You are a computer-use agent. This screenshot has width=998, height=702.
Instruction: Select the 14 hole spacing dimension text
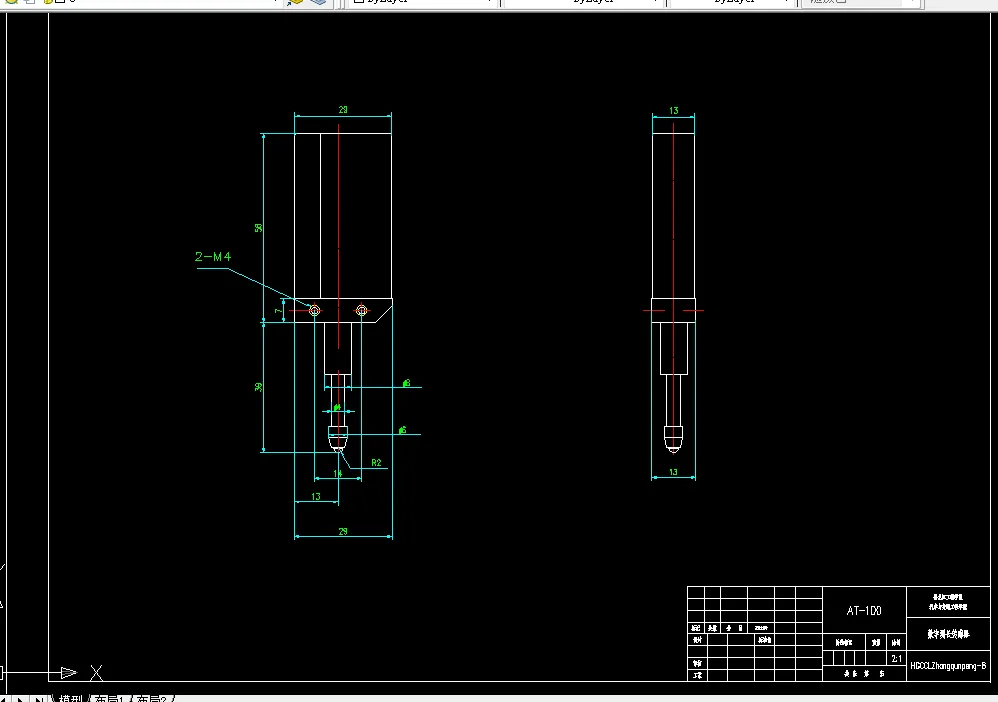(338, 473)
